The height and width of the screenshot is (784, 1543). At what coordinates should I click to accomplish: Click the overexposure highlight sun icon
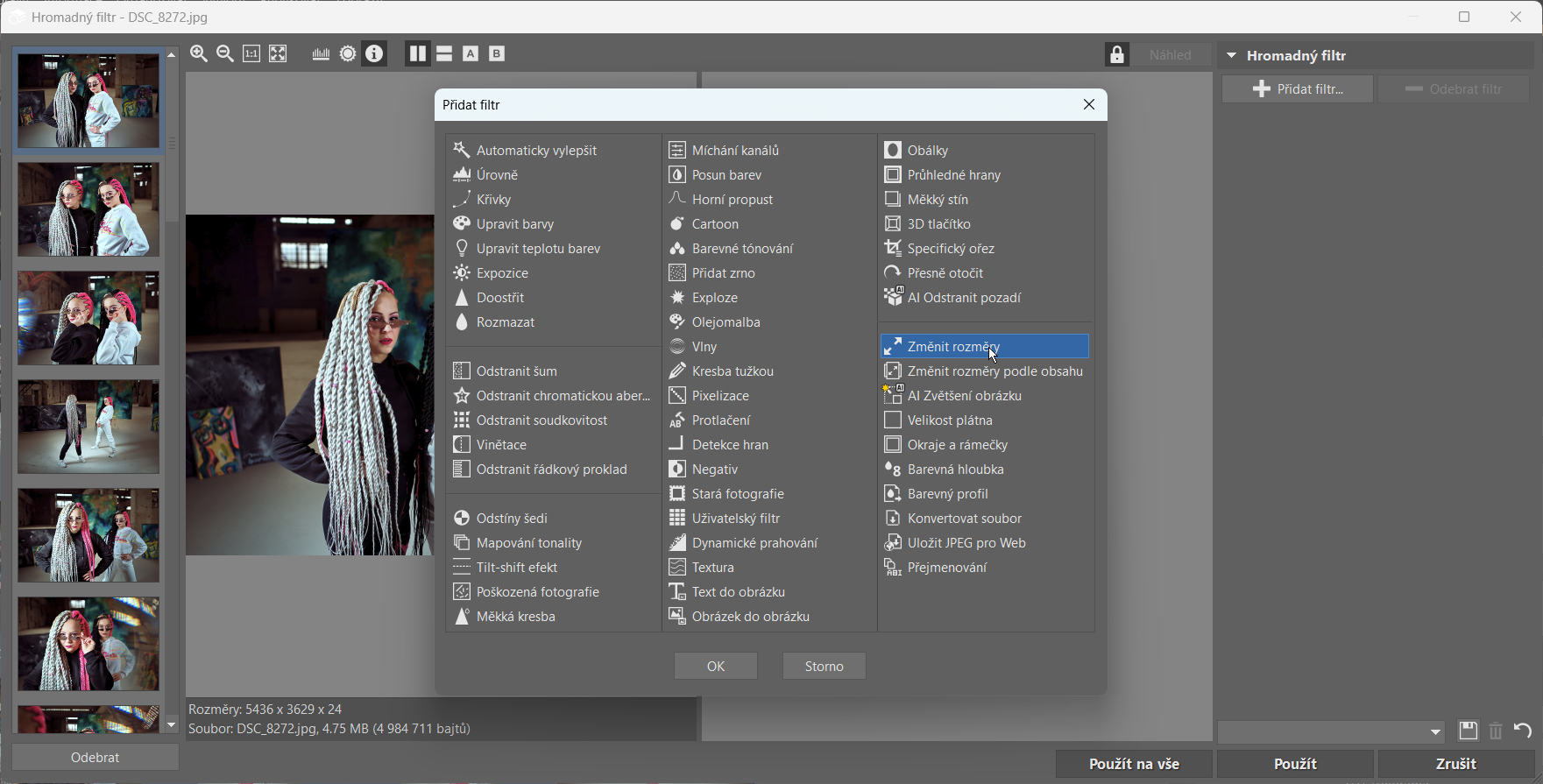click(348, 54)
